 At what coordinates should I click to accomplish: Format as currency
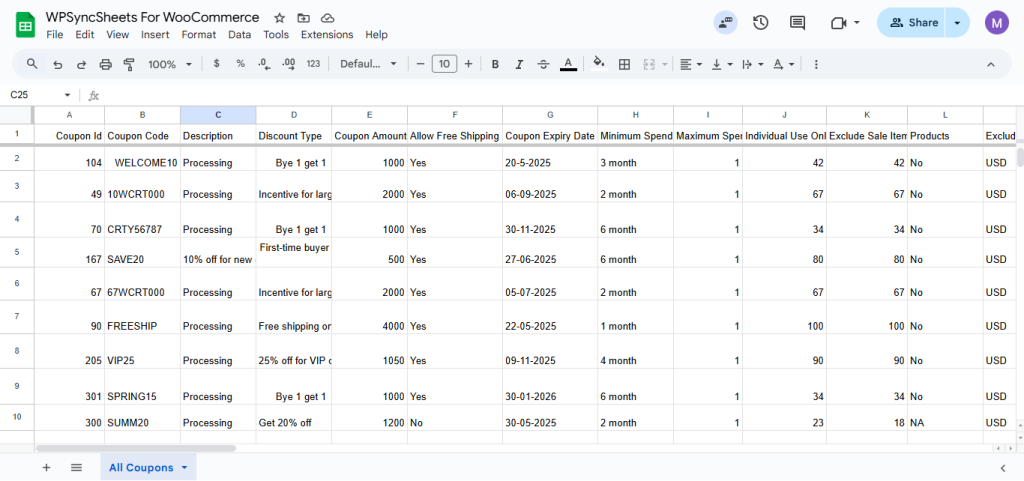(216, 64)
